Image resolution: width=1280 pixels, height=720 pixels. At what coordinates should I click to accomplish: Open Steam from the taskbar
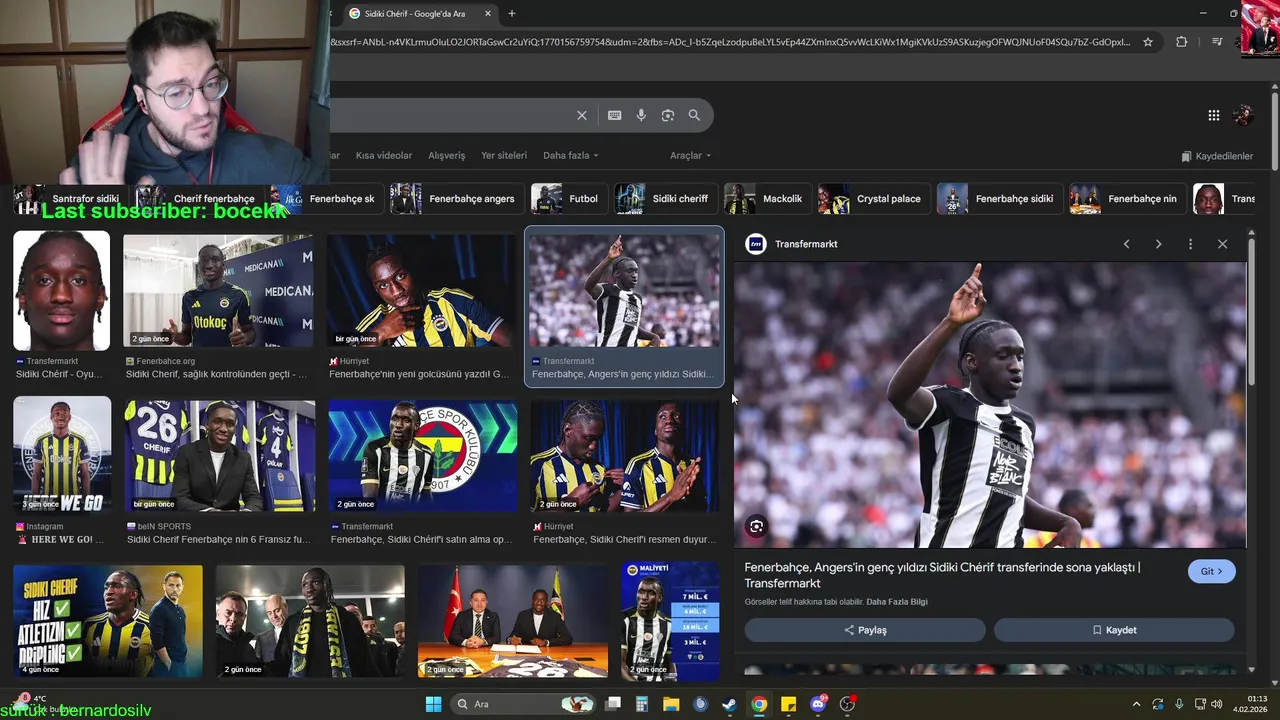(730, 704)
